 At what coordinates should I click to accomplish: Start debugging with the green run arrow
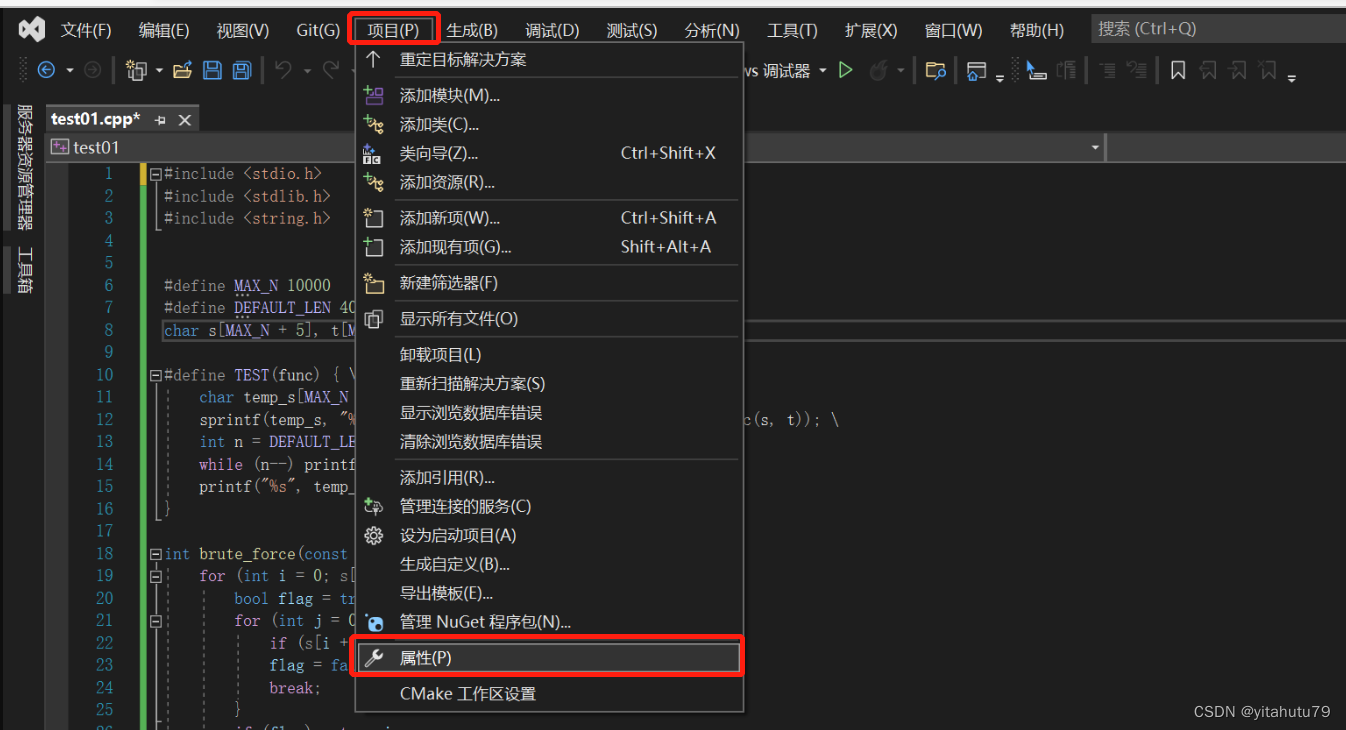point(845,70)
